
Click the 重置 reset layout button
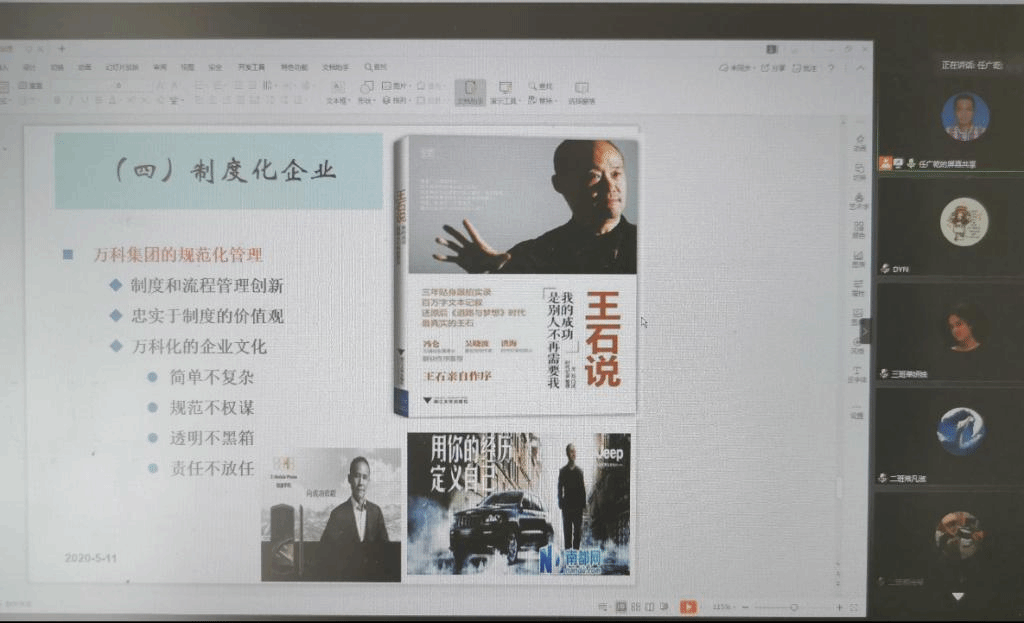(31, 86)
